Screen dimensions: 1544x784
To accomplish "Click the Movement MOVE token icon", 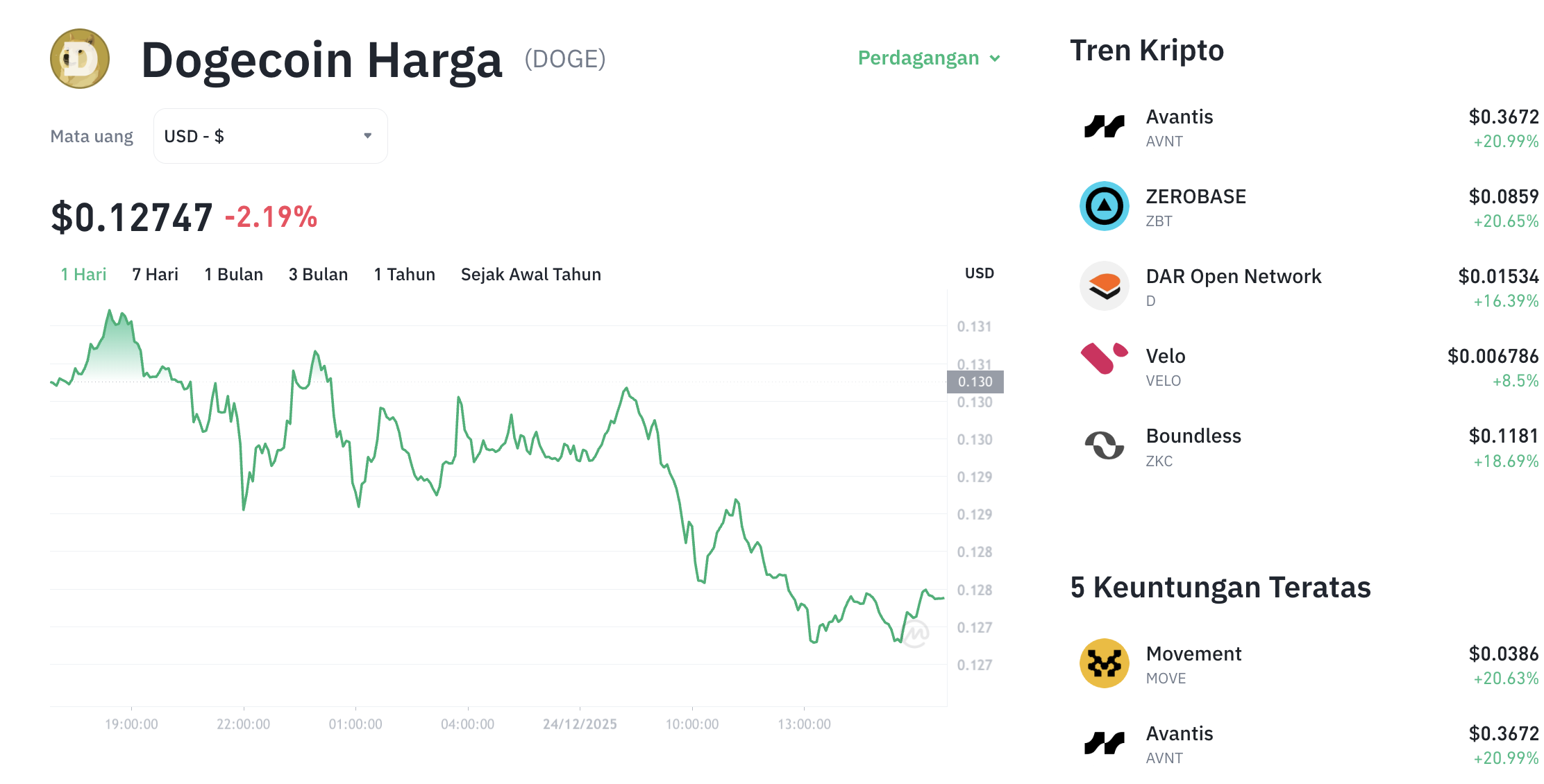I will pos(1104,663).
